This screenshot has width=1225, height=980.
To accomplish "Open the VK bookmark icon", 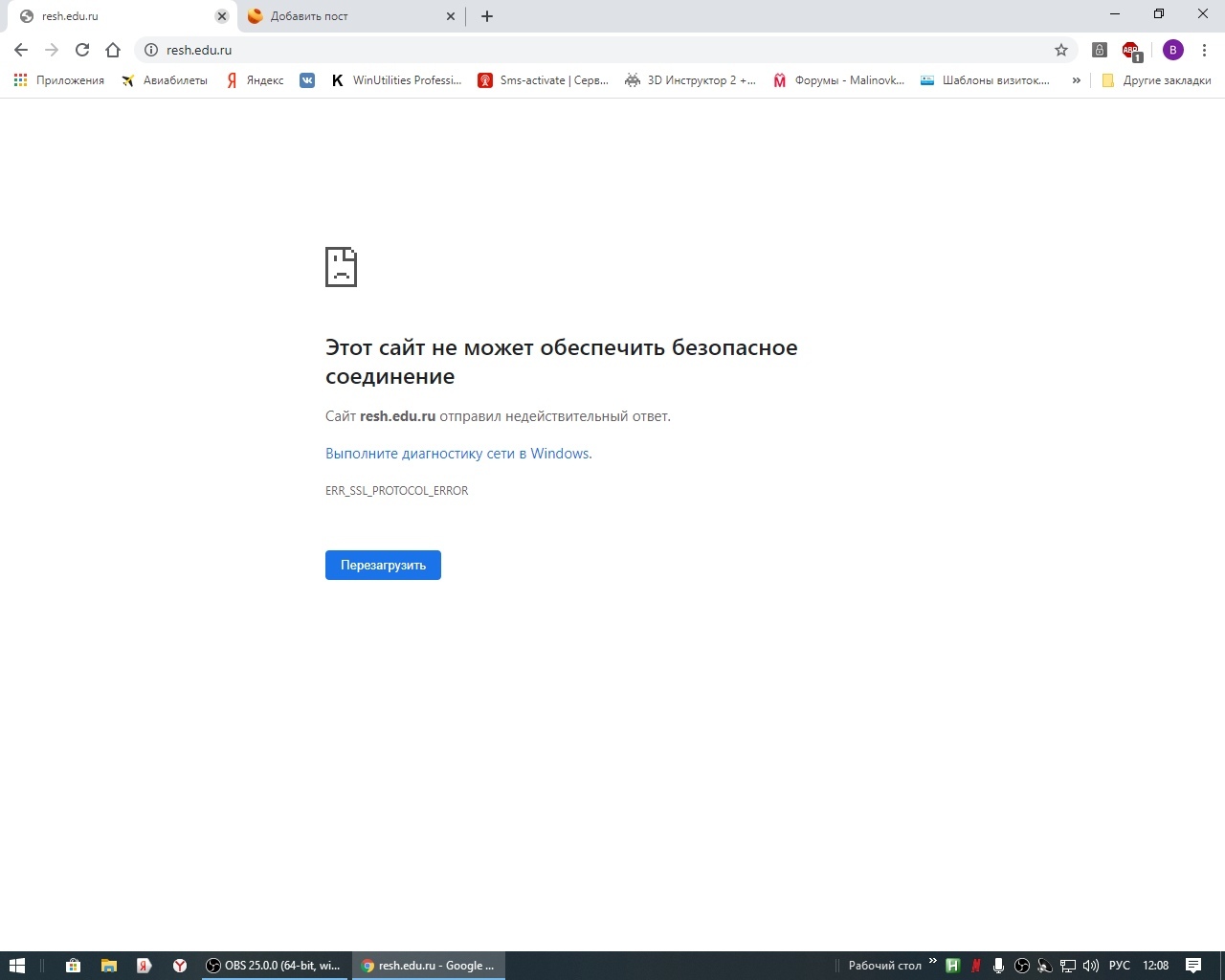I will pyautogui.click(x=307, y=80).
